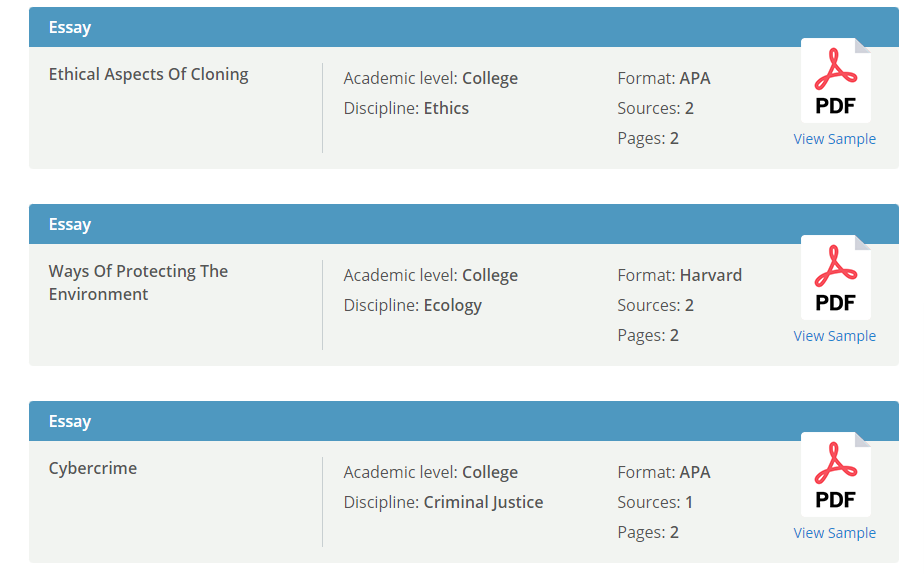Click Sources: 1 in the Cybercrime card
924x574 pixels.
point(655,502)
